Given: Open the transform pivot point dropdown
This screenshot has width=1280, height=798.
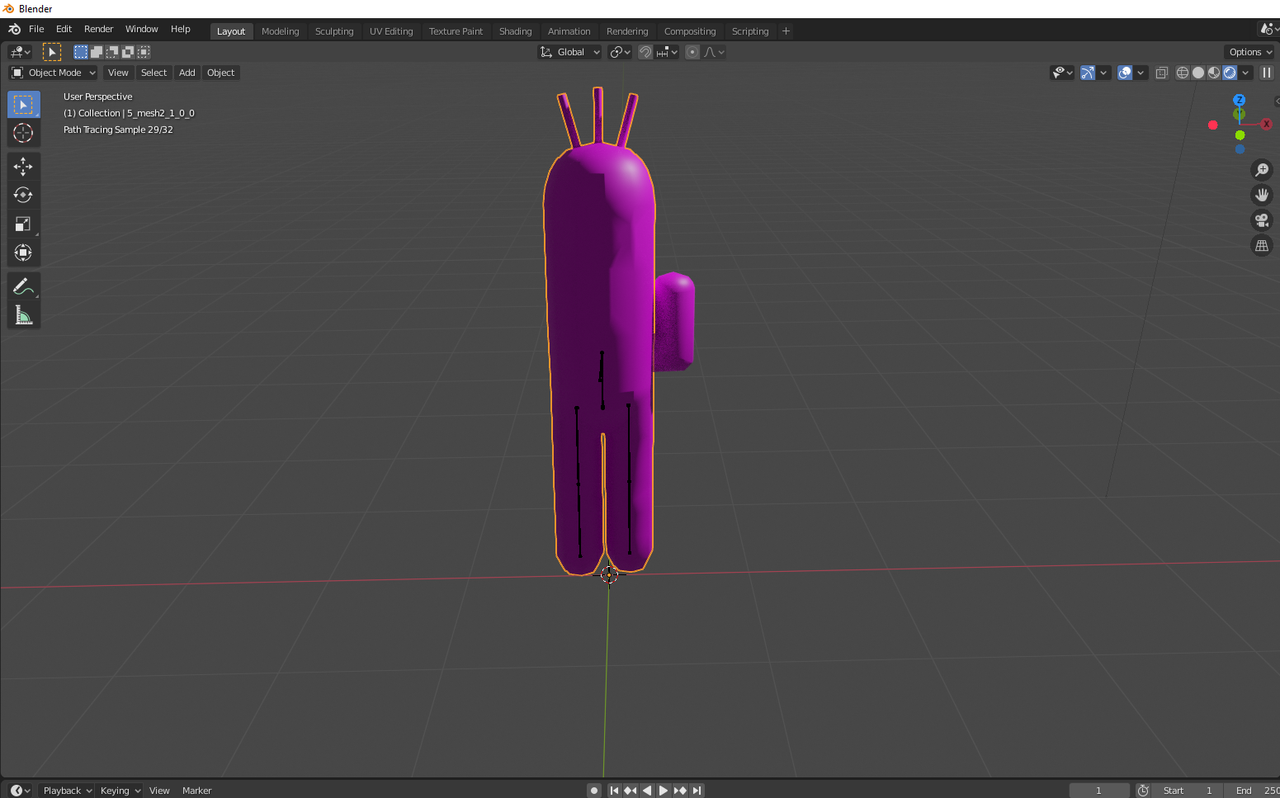Looking at the screenshot, I should (x=620, y=52).
